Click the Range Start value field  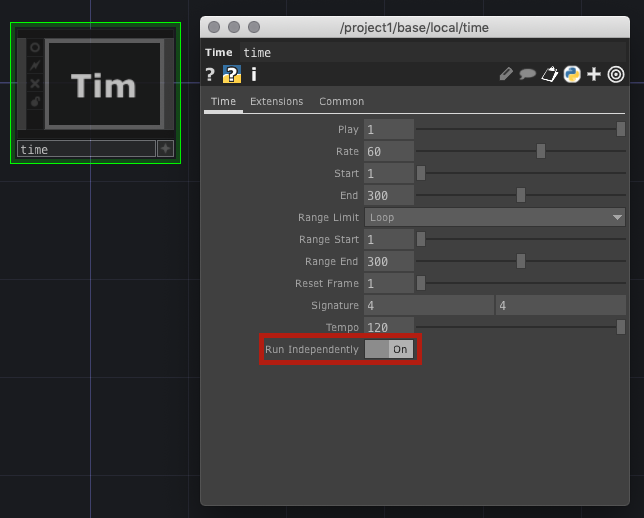[x=389, y=239]
